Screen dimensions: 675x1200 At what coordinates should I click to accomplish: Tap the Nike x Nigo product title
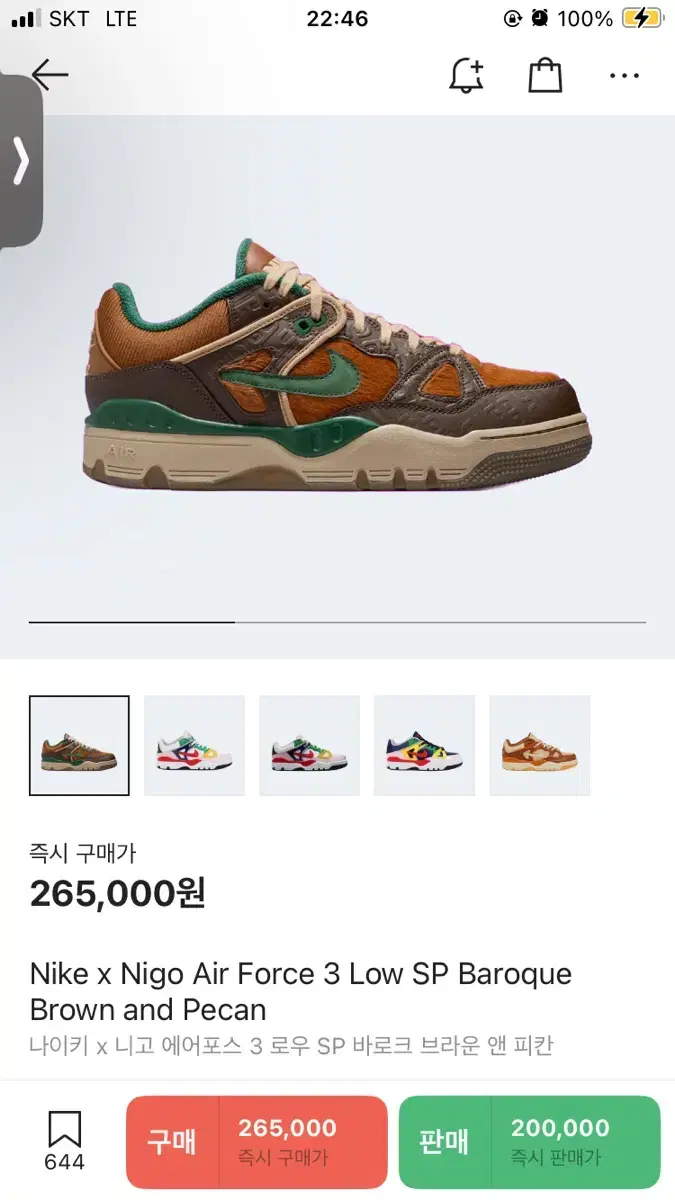coord(300,991)
